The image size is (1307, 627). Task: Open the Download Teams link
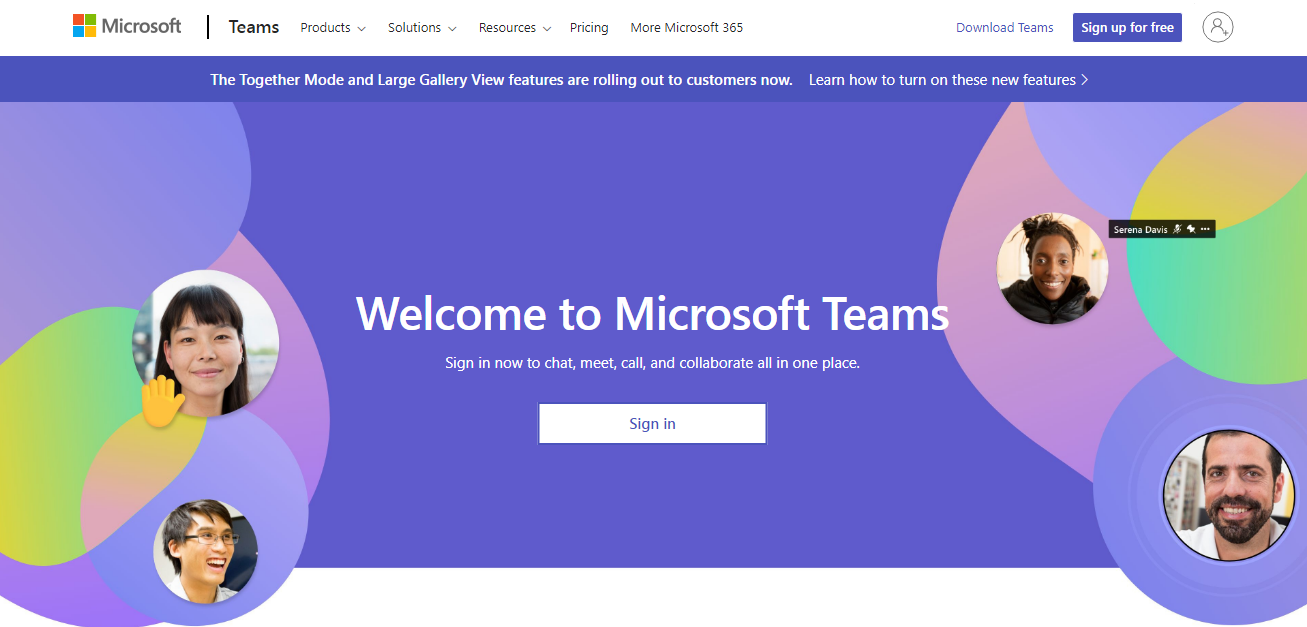(1004, 27)
